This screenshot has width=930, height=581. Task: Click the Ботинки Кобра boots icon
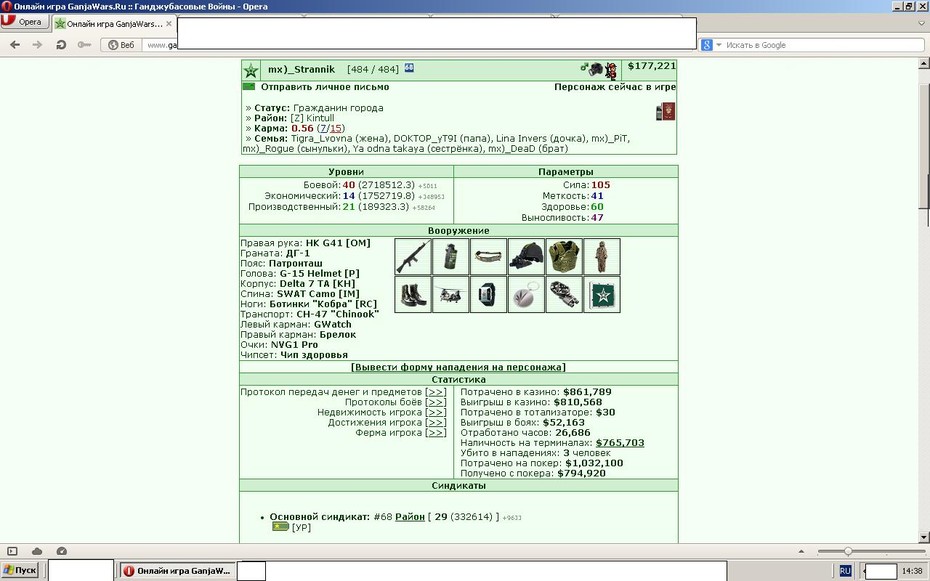[x=413, y=294]
